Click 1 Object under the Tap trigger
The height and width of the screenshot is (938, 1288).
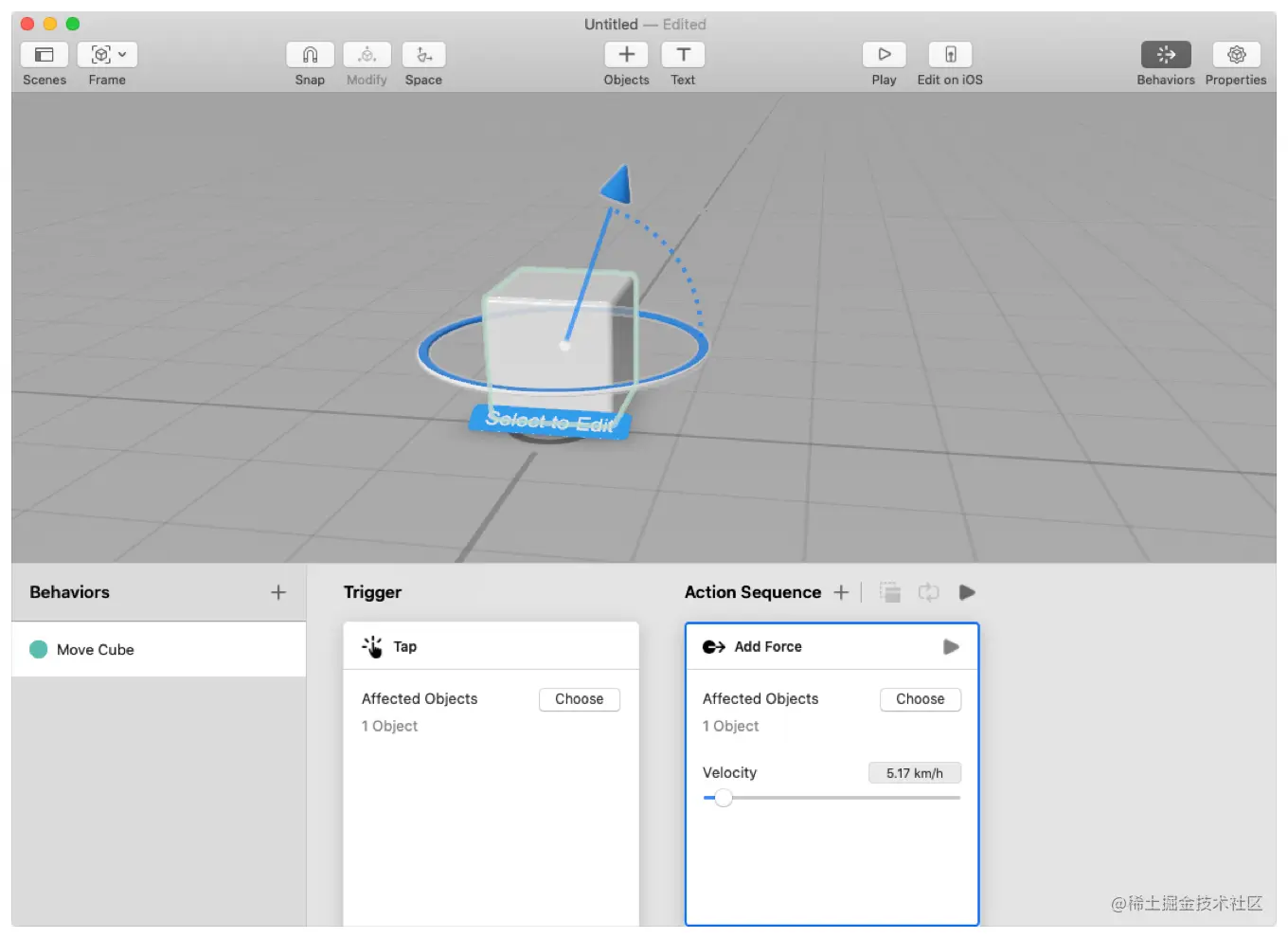click(x=389, y=726)
